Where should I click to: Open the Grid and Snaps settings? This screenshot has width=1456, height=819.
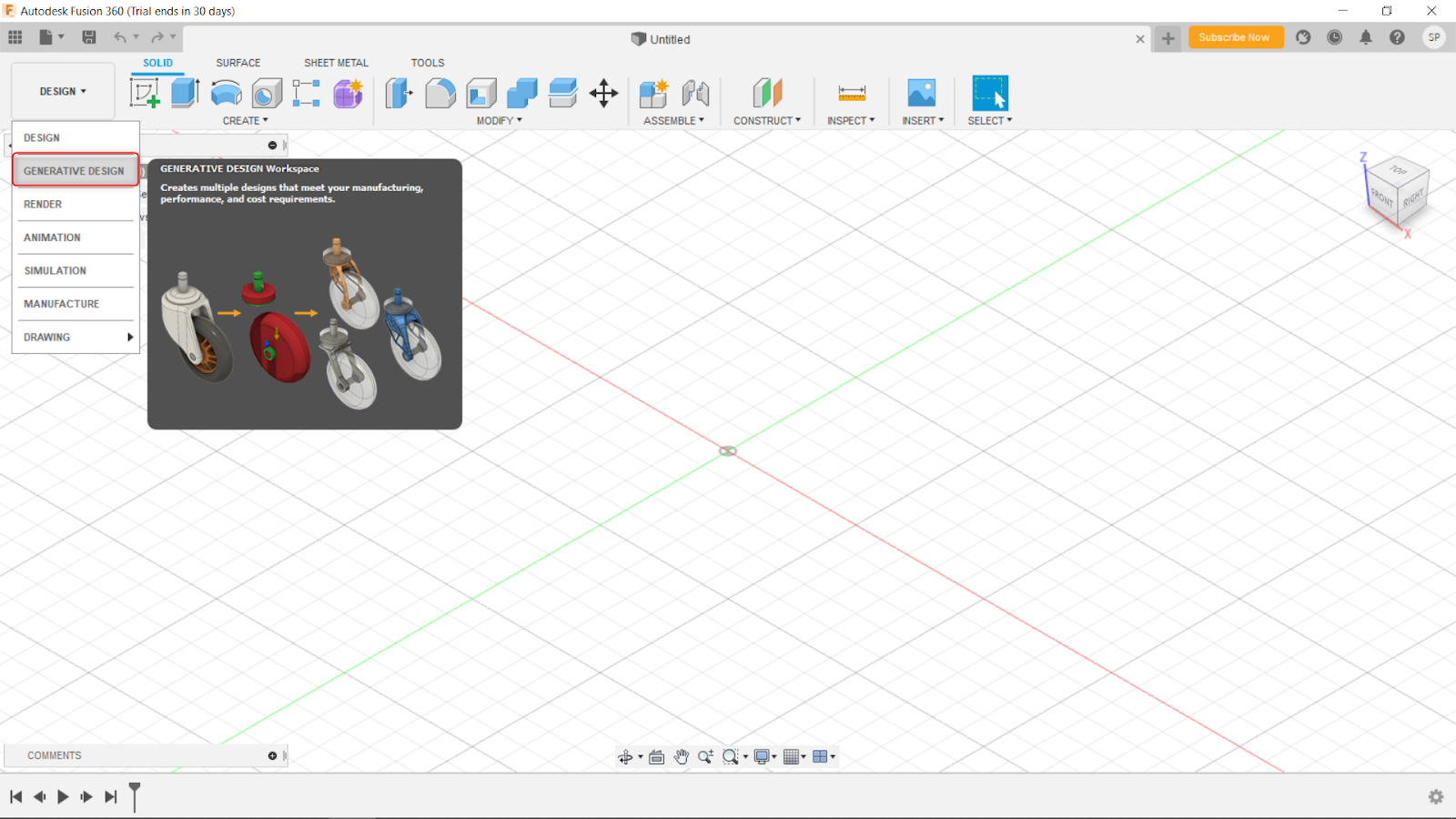click(794, 756)
